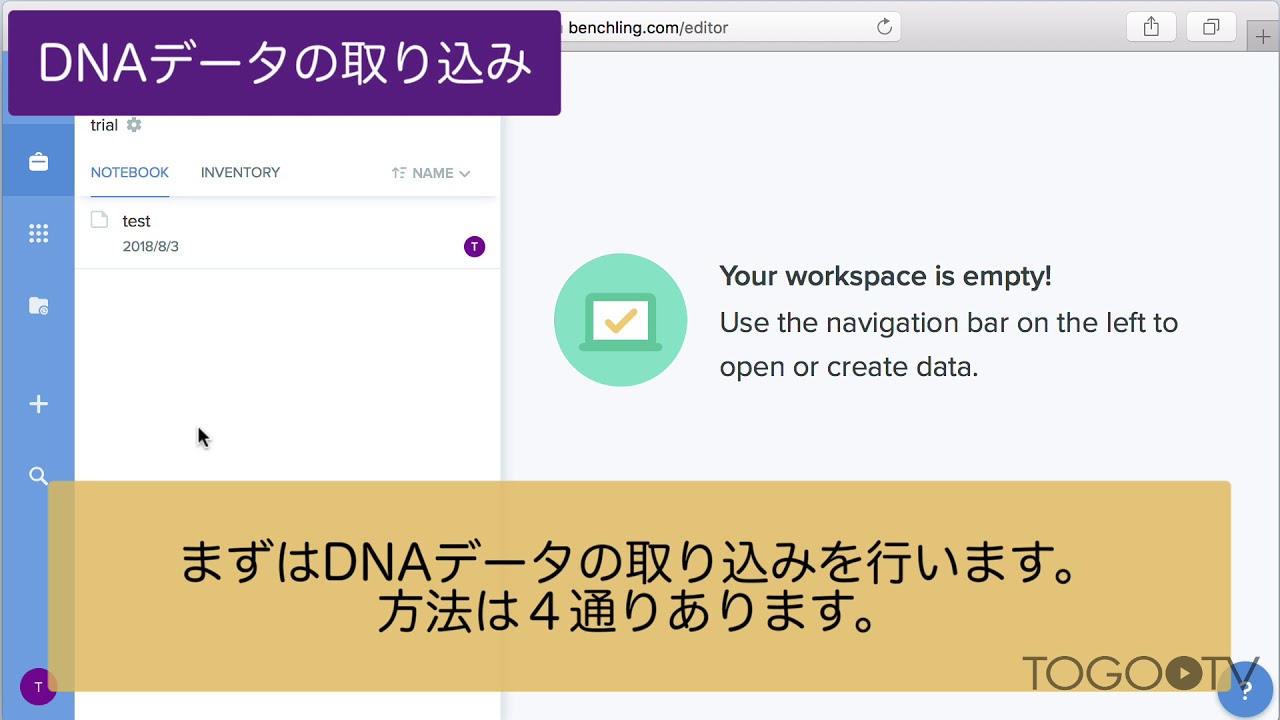Open the blue help question mark button
The width and height of the screenshot is (1280, 720).
pos(1245,690)
